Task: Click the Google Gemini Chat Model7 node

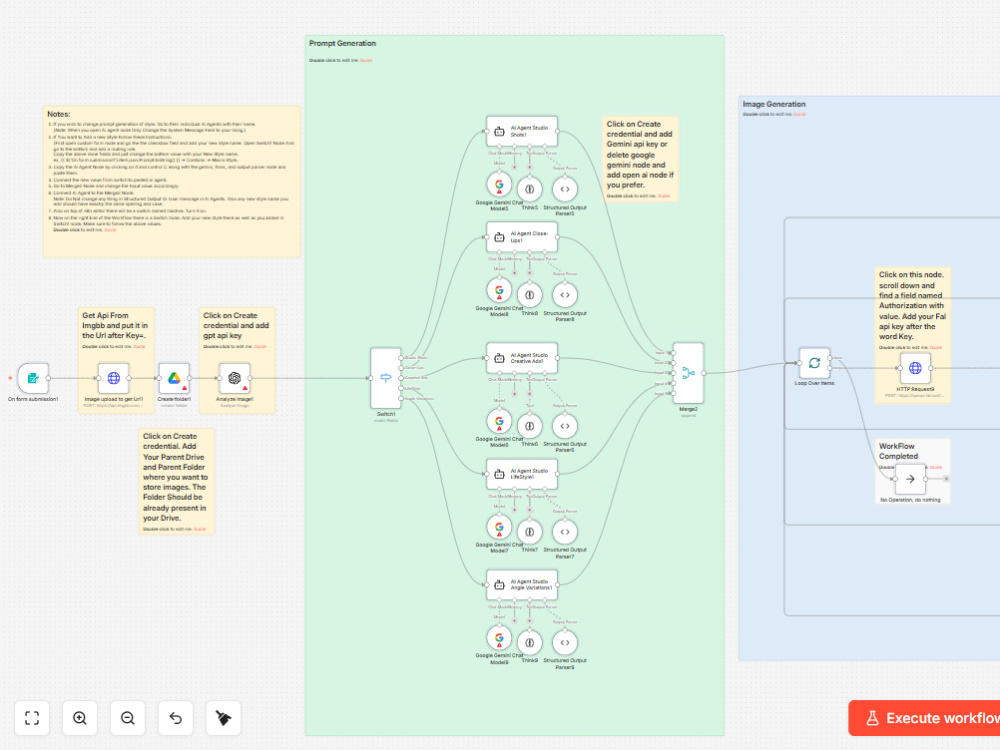Action: pyautogui.click(x=499, y=528)
